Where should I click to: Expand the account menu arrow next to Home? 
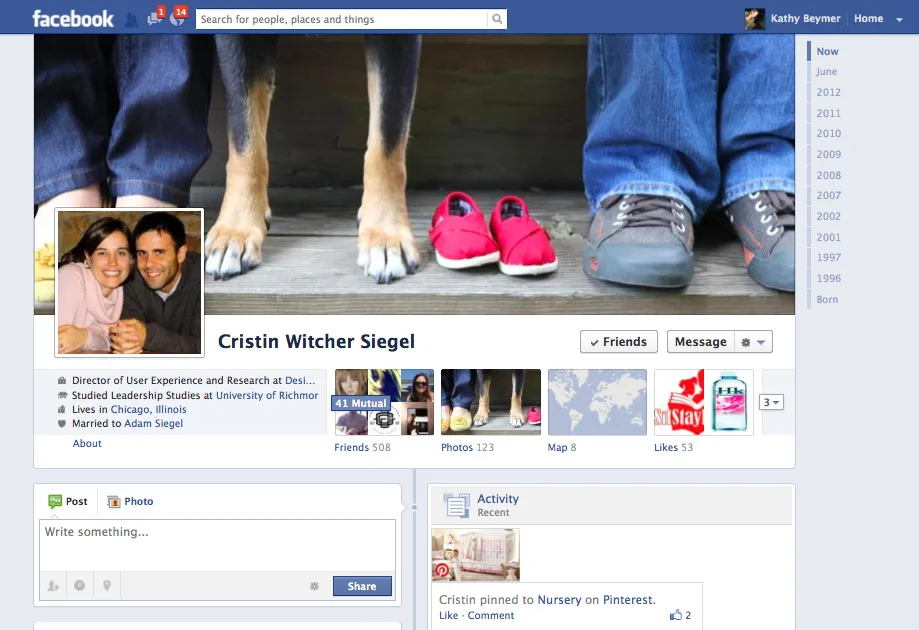(900, 19)
